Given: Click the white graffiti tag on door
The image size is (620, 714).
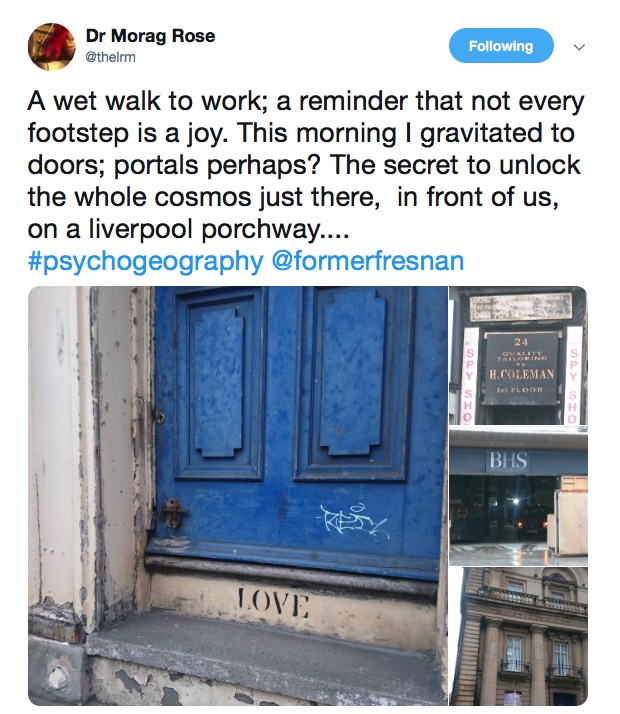Looking at the screenshot, I should point(354,522).
